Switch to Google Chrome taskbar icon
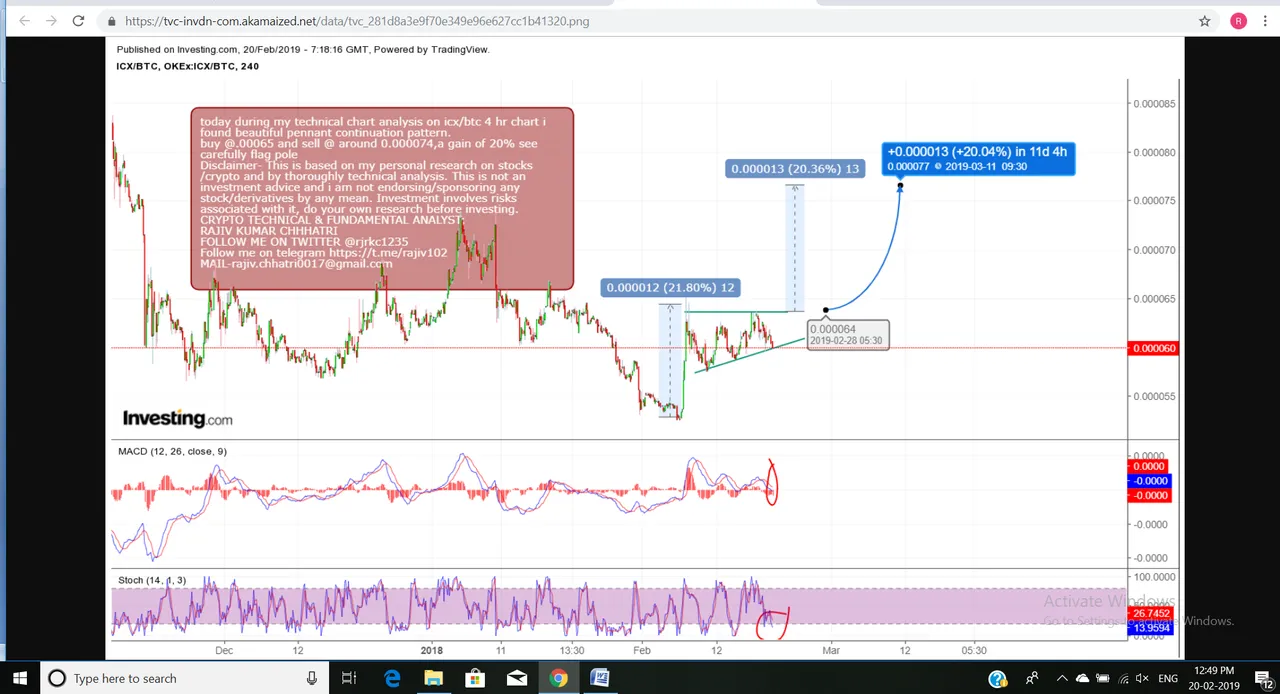The image size is (1280, 694). pyautogui.click(x=558, y=678)
